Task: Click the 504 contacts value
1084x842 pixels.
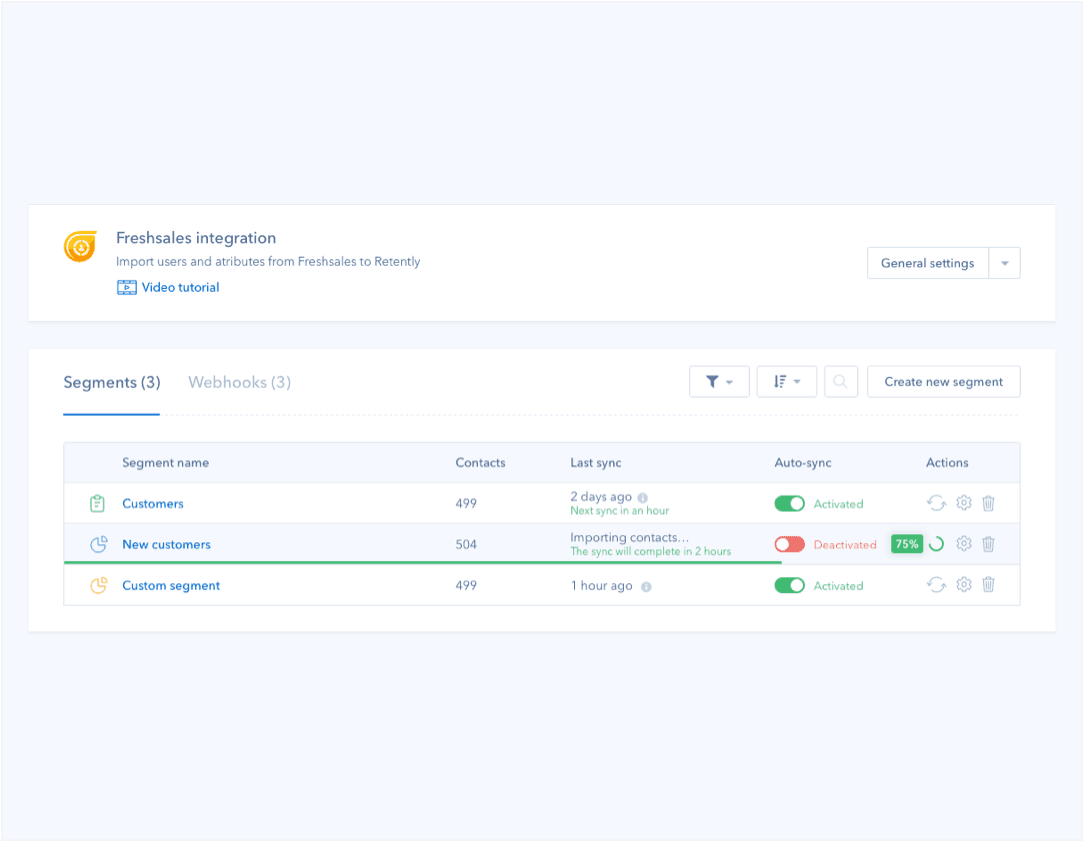Action: tap(466, 545)
